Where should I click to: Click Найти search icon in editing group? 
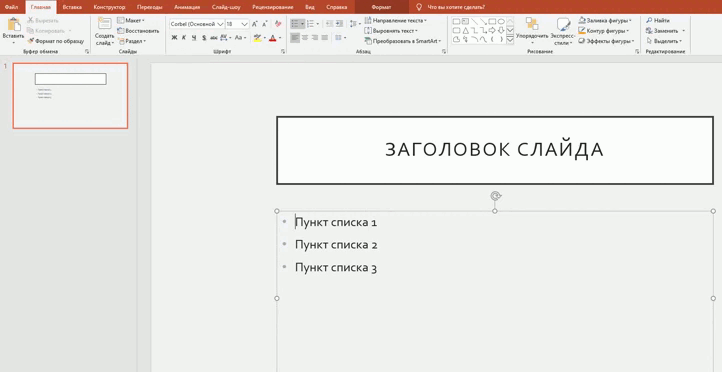(x=658, y=21)
